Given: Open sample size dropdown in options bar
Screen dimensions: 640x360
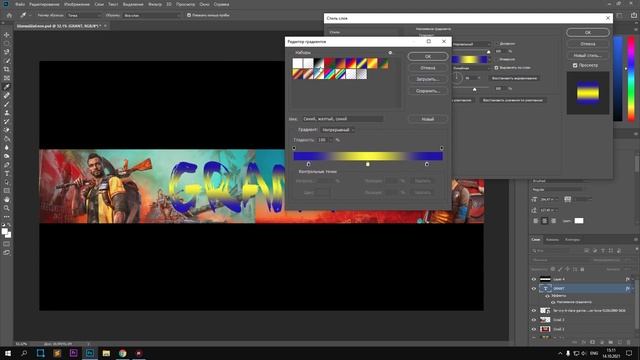Looking at the screenshot, I should [x=84, y=15].
